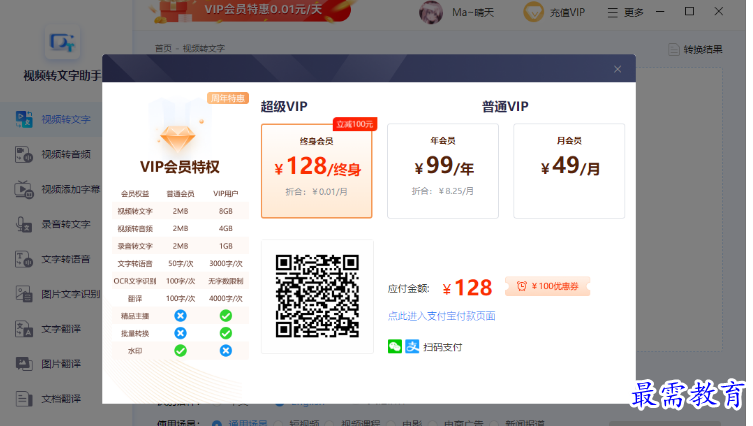Image resolution: width=753 pixels, height=426 pixels.
Task: Click the 视频添加字幕 sidebar icon
Action: [24, 189]
